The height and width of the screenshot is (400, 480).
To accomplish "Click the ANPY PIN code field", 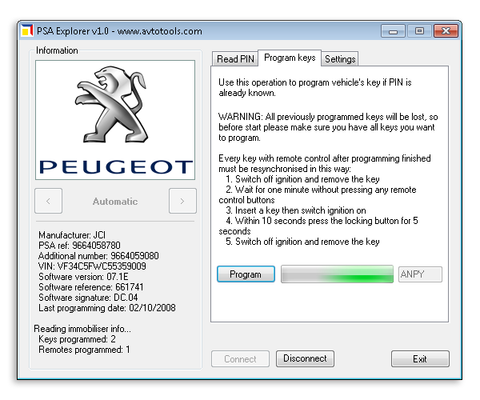I will click(x=420, y=274).
